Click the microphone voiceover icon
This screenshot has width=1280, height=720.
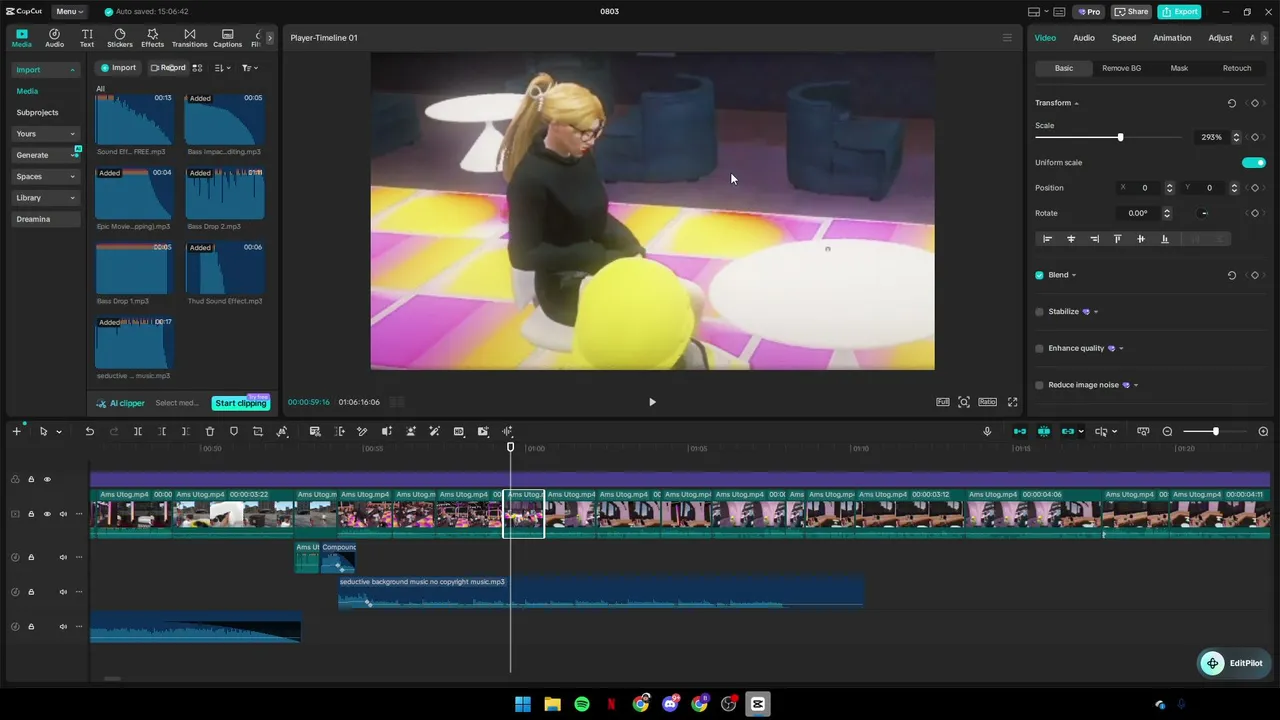pos(987,432)
